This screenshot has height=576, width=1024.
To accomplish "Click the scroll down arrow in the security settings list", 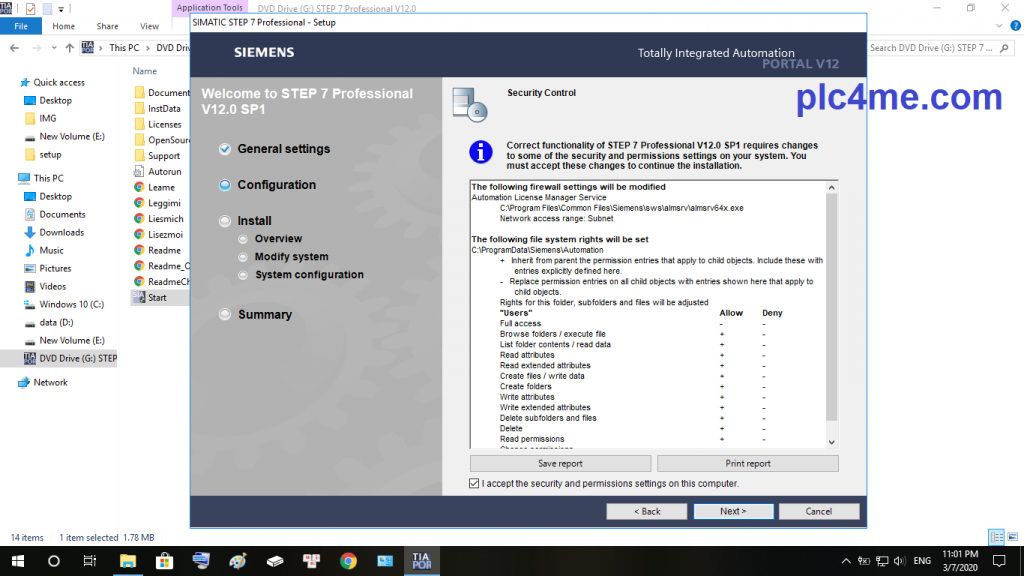I will coord(832,442).
